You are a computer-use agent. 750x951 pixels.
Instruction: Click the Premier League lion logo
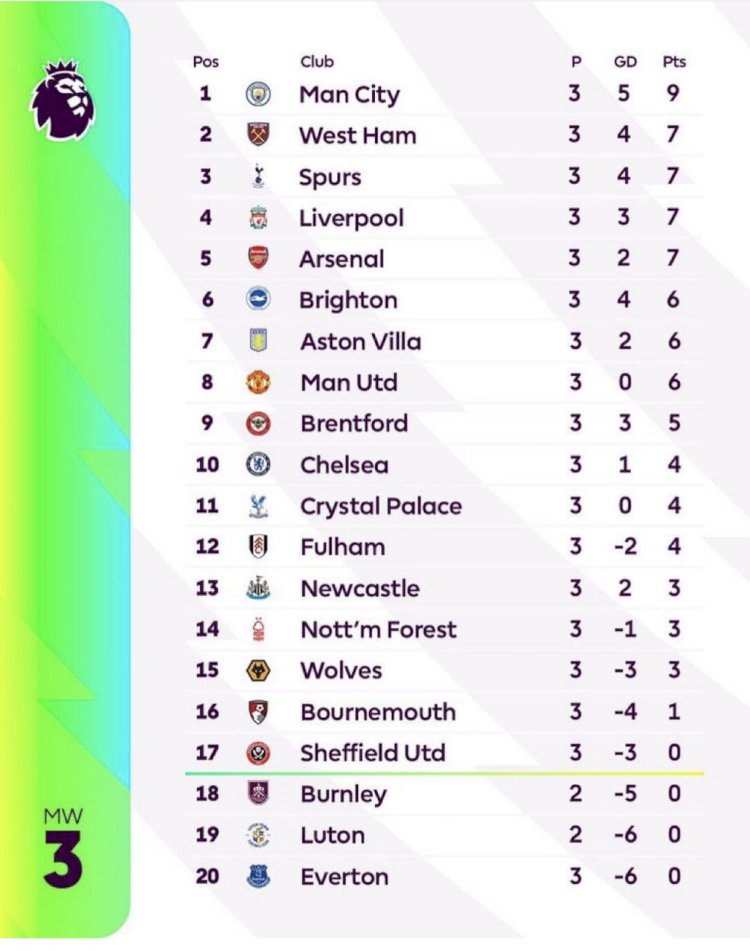click(x=62, y=99)
